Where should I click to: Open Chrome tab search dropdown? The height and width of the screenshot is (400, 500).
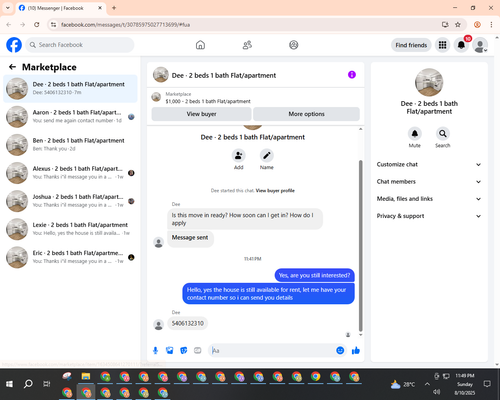point(8,8)
